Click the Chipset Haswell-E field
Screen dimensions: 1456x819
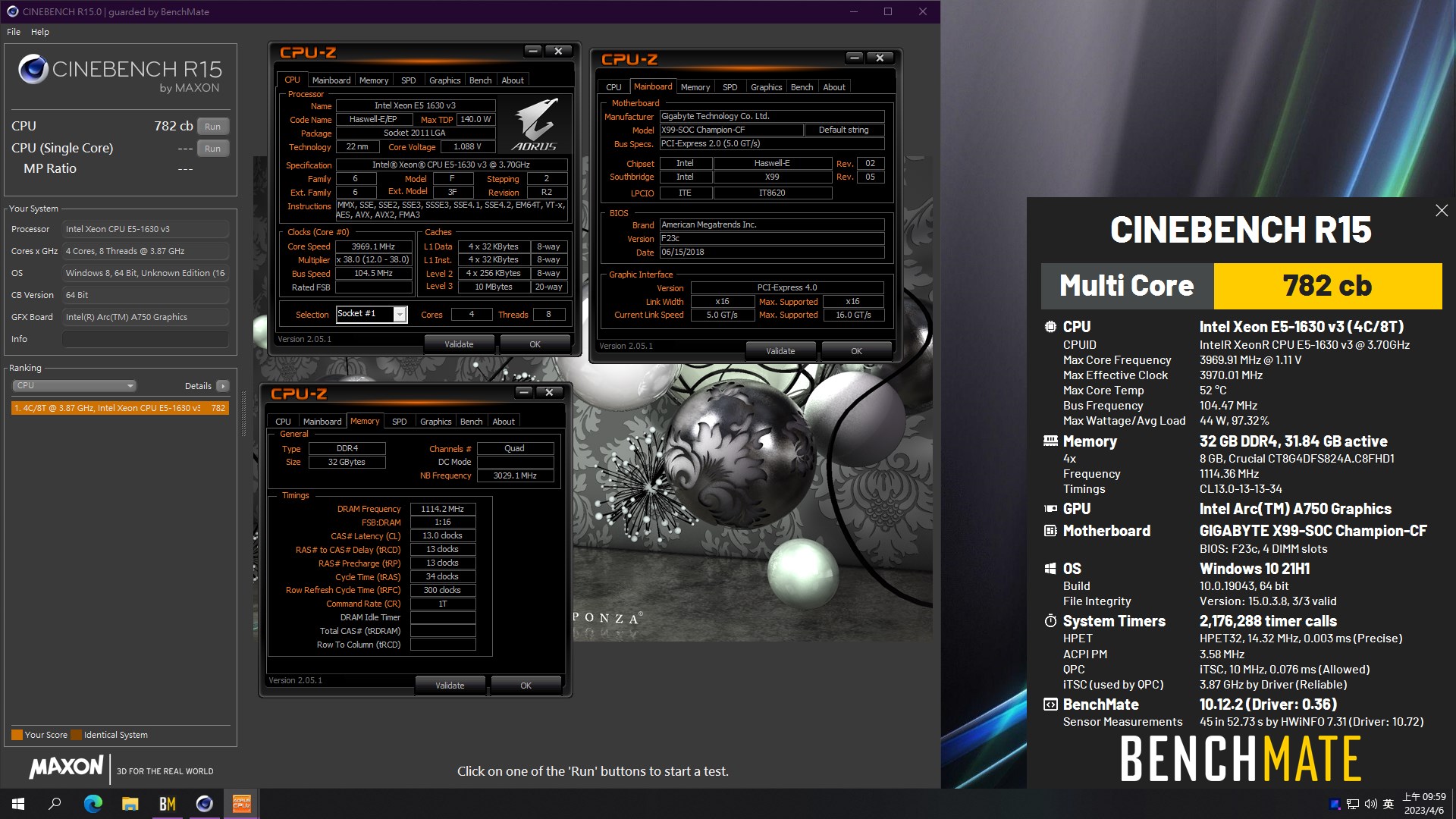tap(772, 163)
